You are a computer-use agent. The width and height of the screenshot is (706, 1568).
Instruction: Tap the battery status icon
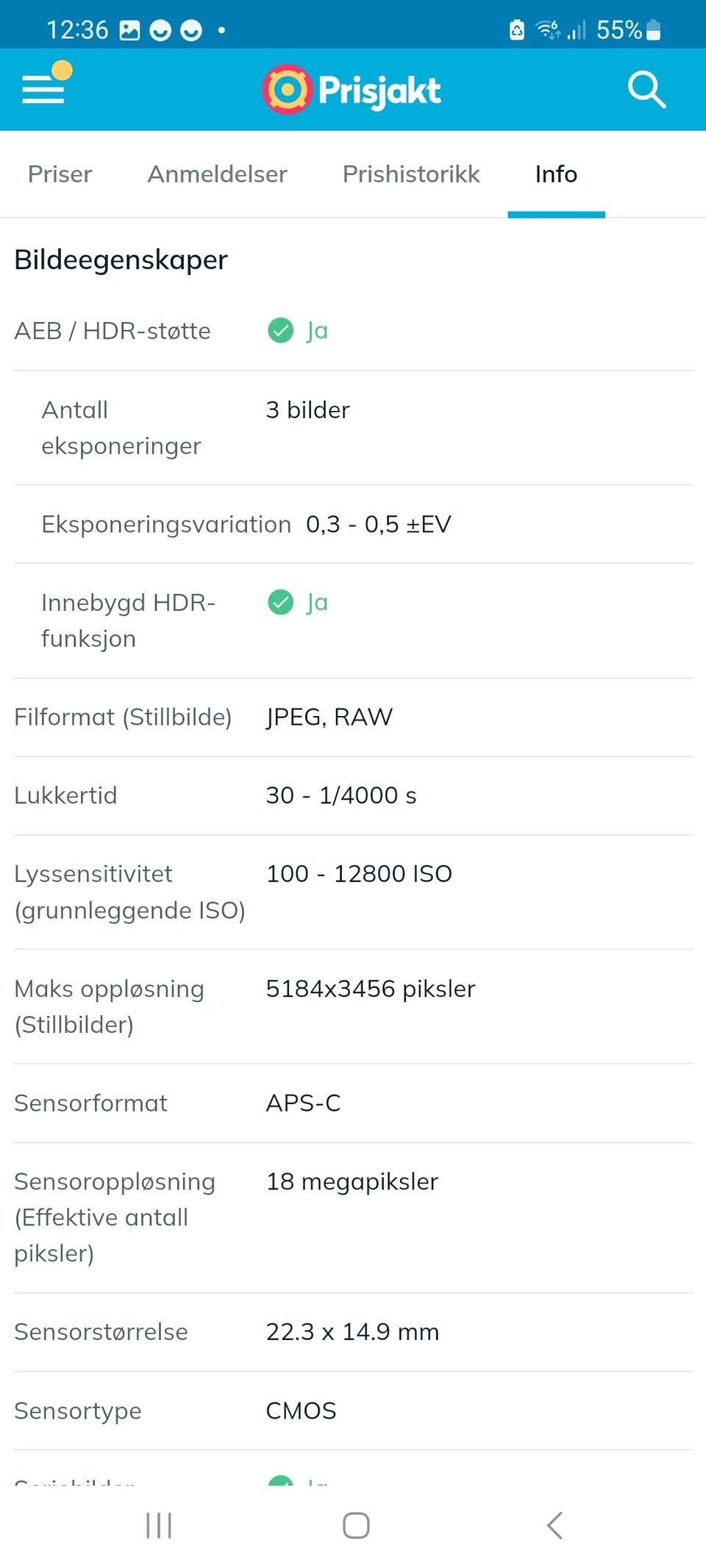point(653,30)
